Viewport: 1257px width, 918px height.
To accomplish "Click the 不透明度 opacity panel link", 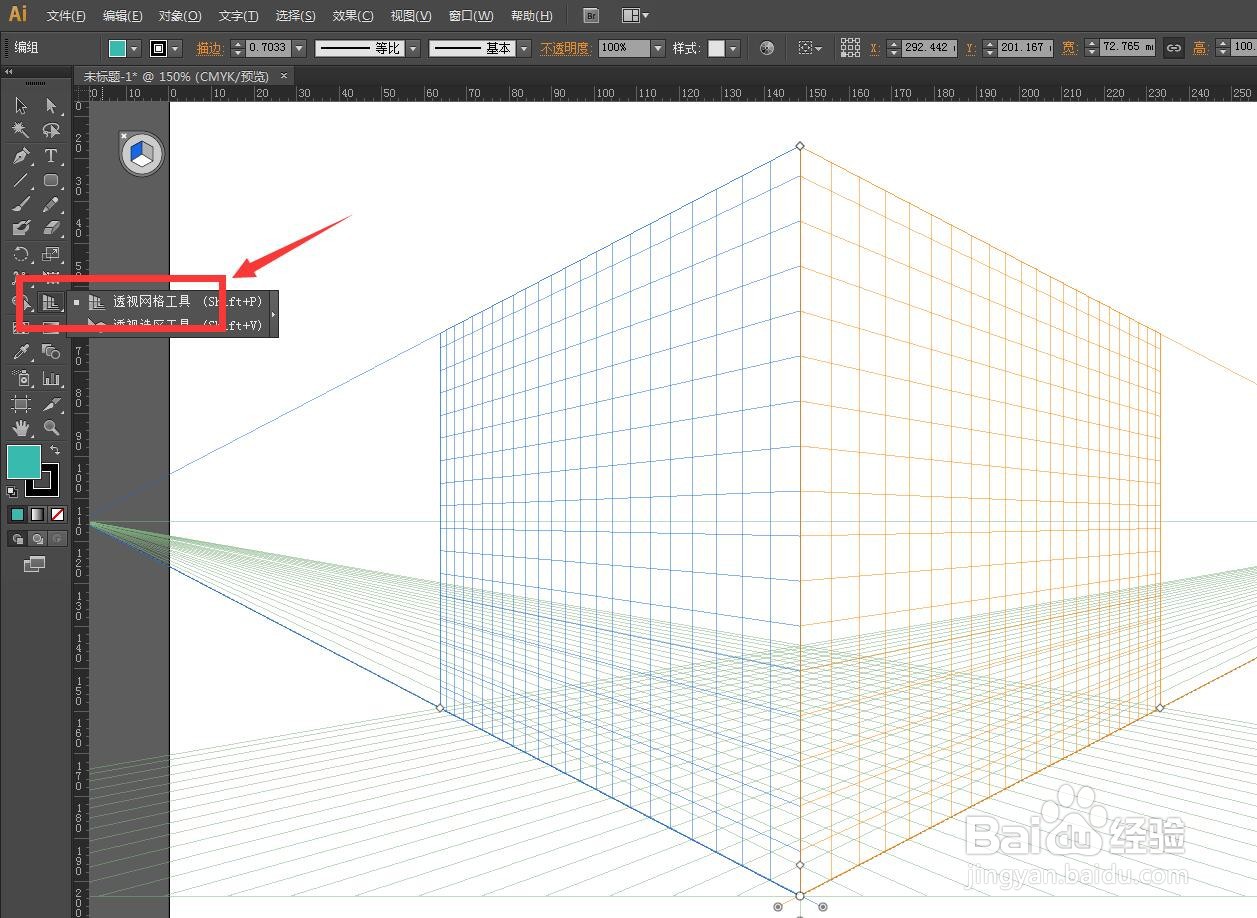I will [x=566, y=48].
